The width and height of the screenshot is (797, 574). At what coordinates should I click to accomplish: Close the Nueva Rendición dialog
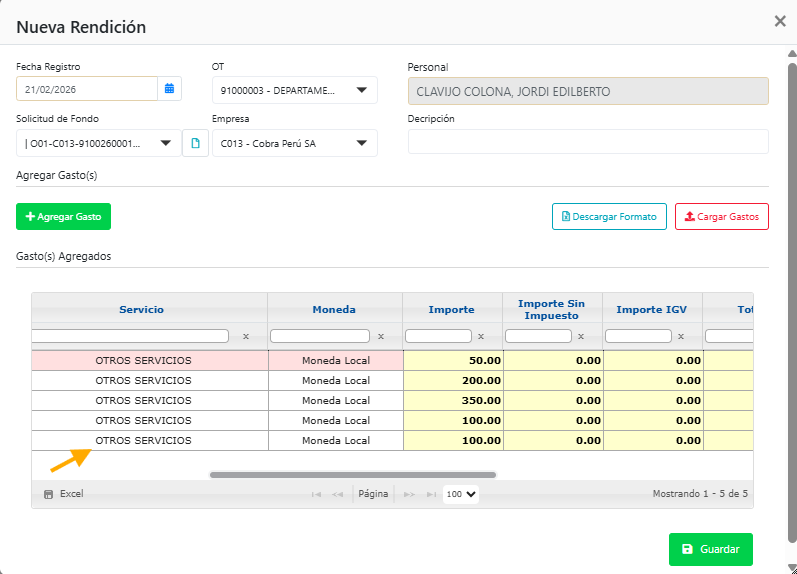[780, 21]
